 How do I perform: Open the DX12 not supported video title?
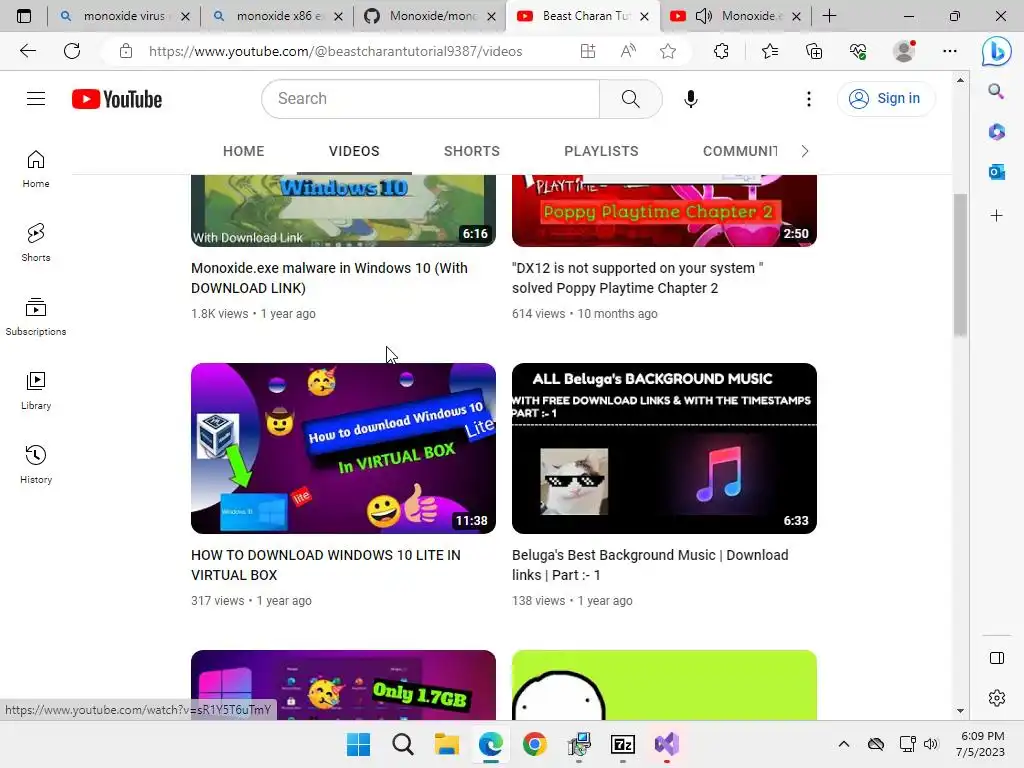(x=637, y=278)
